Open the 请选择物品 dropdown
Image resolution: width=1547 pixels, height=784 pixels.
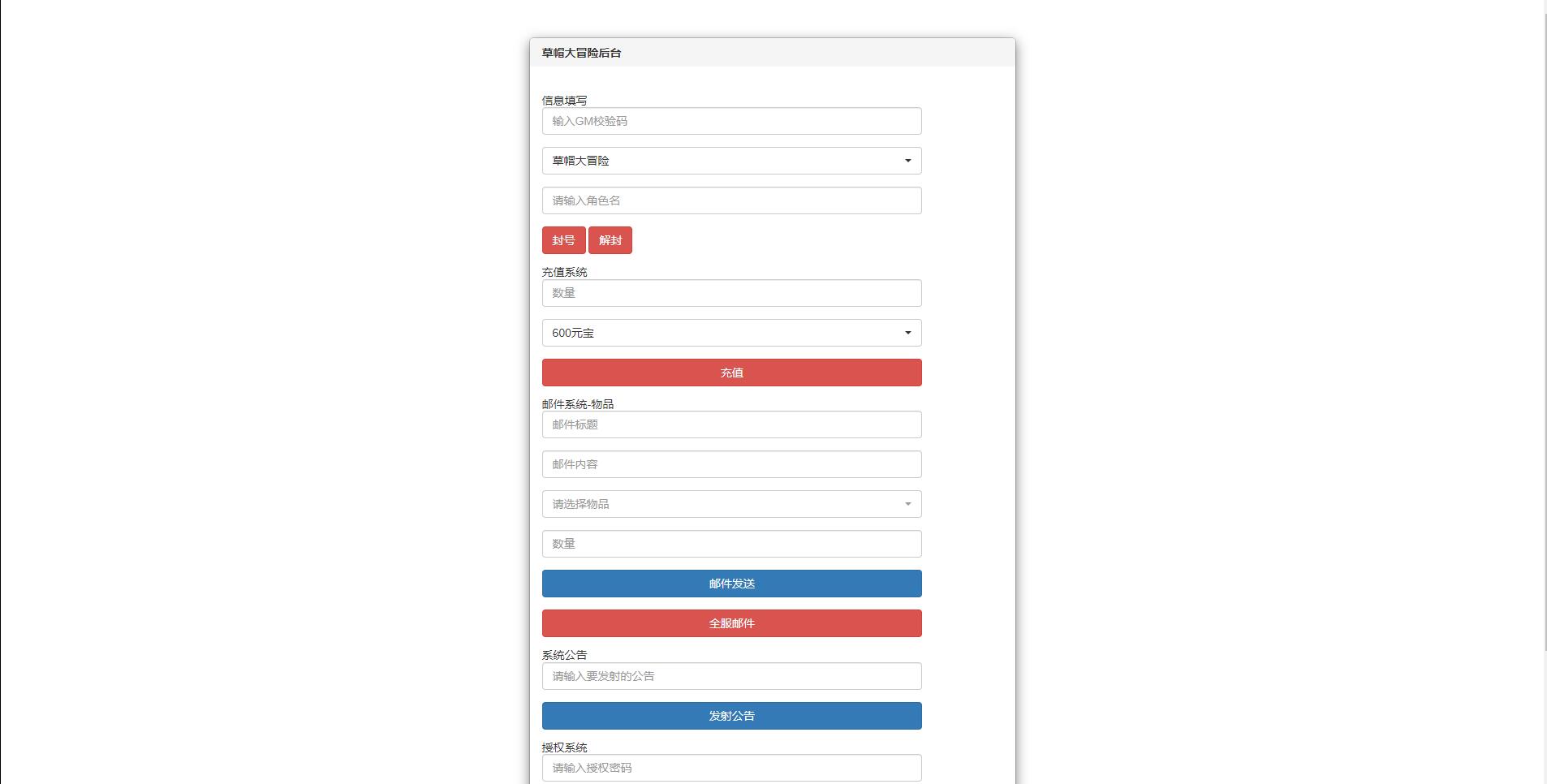(x=731, y=504)
